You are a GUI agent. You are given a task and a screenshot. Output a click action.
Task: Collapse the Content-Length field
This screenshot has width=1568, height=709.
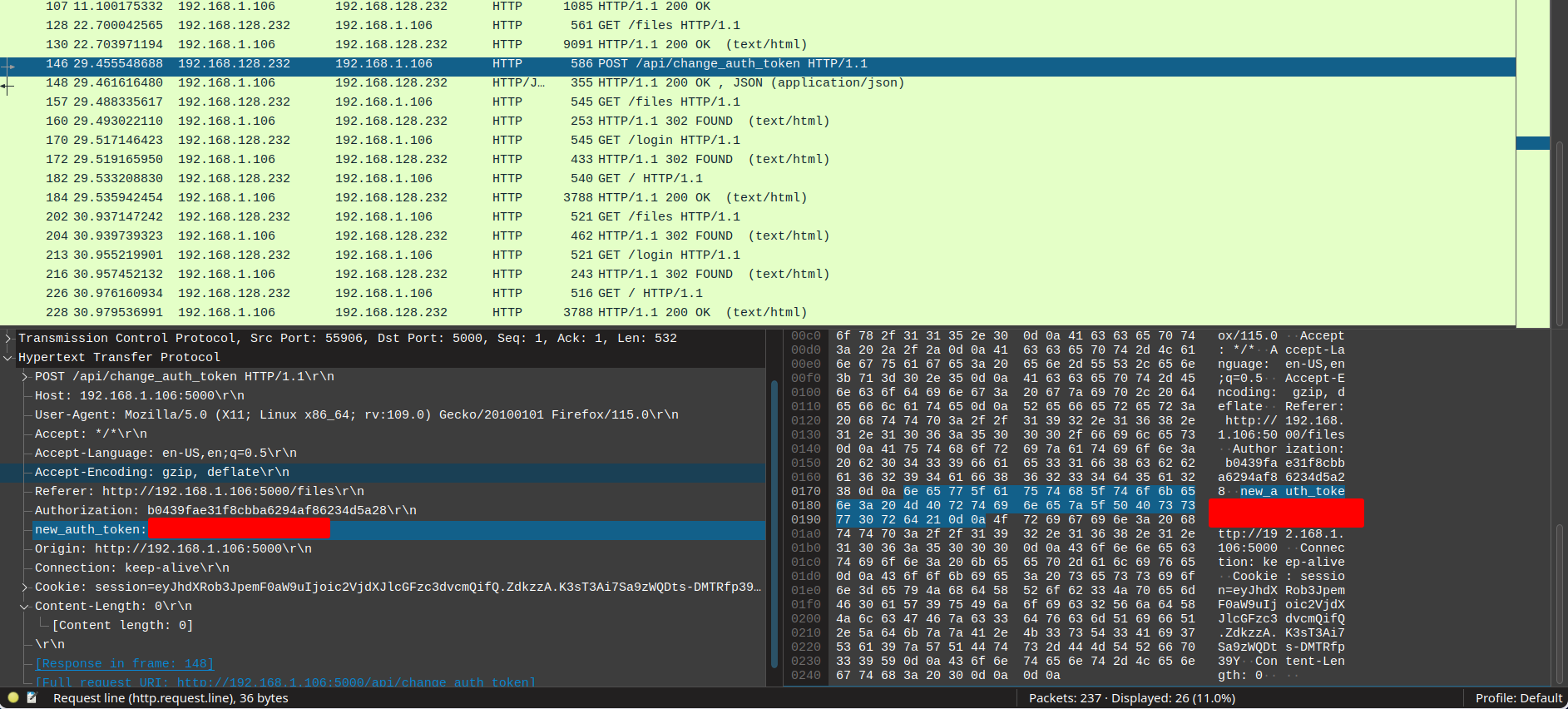point(25,607)
